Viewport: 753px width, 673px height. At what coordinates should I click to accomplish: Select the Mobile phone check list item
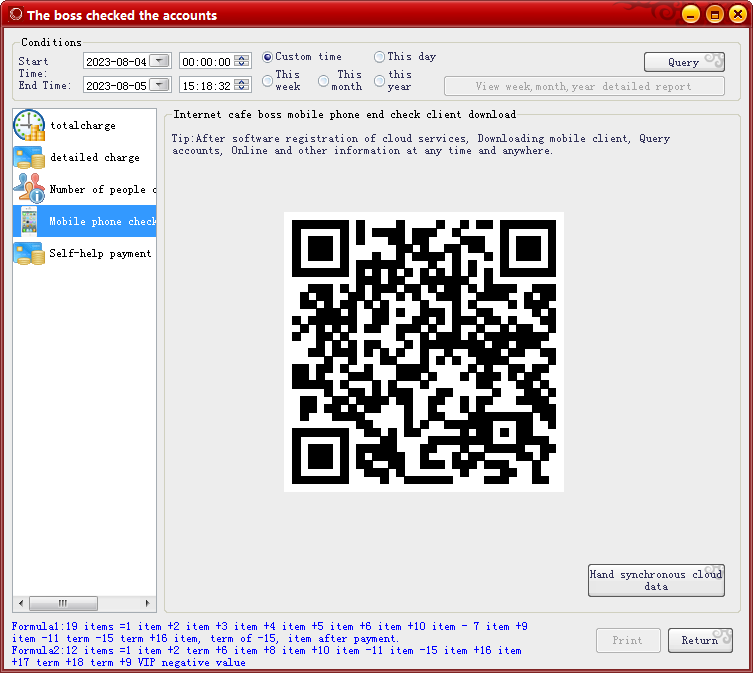(85, 221)
